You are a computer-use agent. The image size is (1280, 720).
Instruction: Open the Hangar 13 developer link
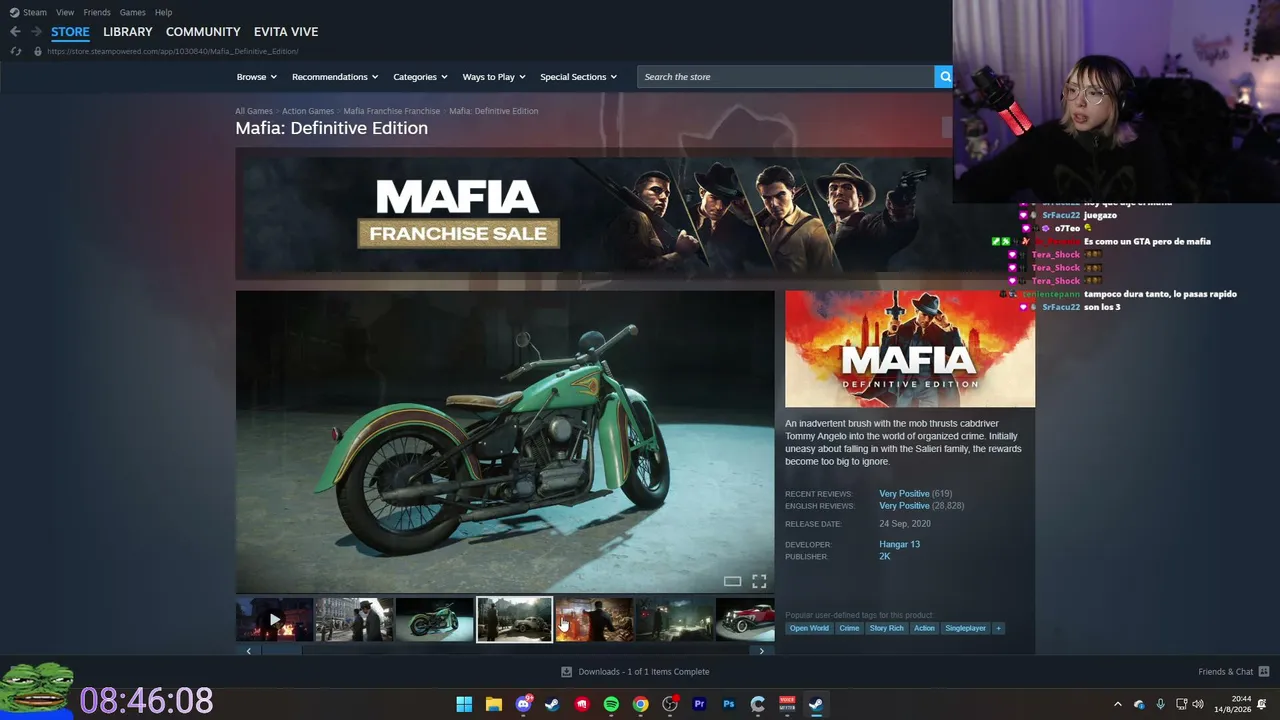pos(900,544)
